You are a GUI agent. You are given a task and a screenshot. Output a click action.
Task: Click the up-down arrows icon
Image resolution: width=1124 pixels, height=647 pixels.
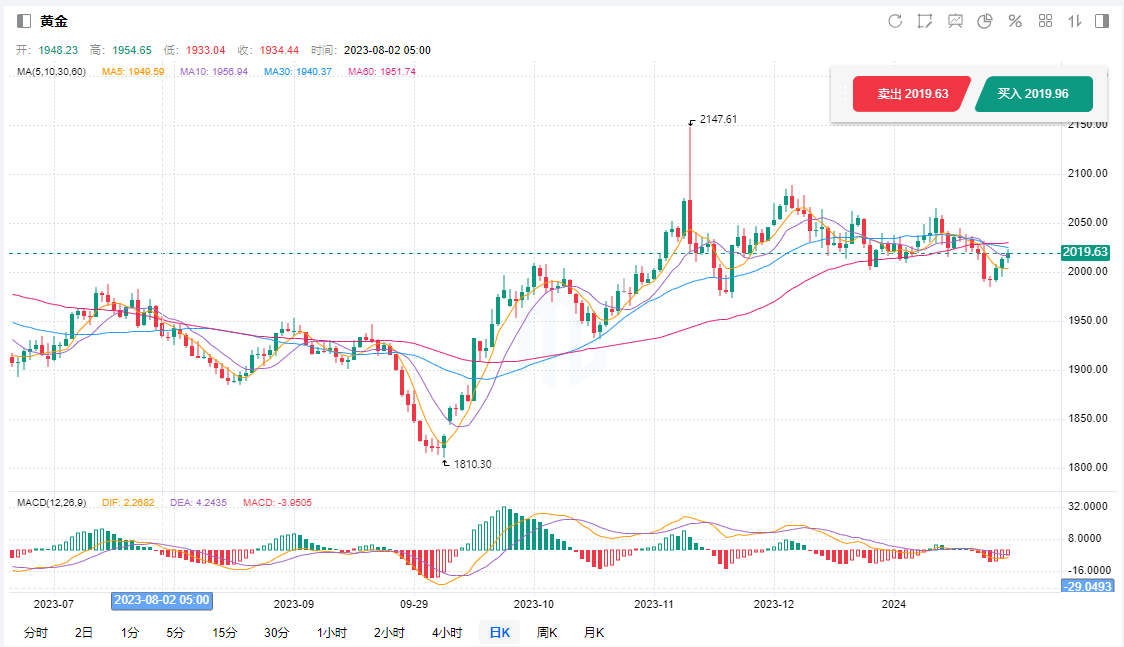1075,21
